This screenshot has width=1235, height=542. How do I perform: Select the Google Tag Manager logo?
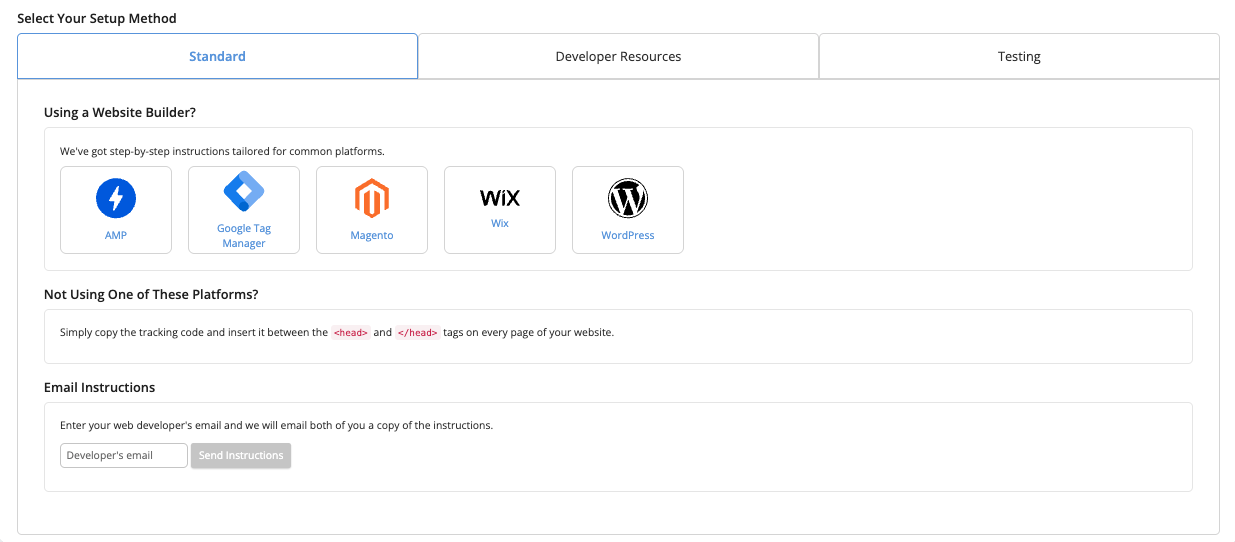(244, 191)
